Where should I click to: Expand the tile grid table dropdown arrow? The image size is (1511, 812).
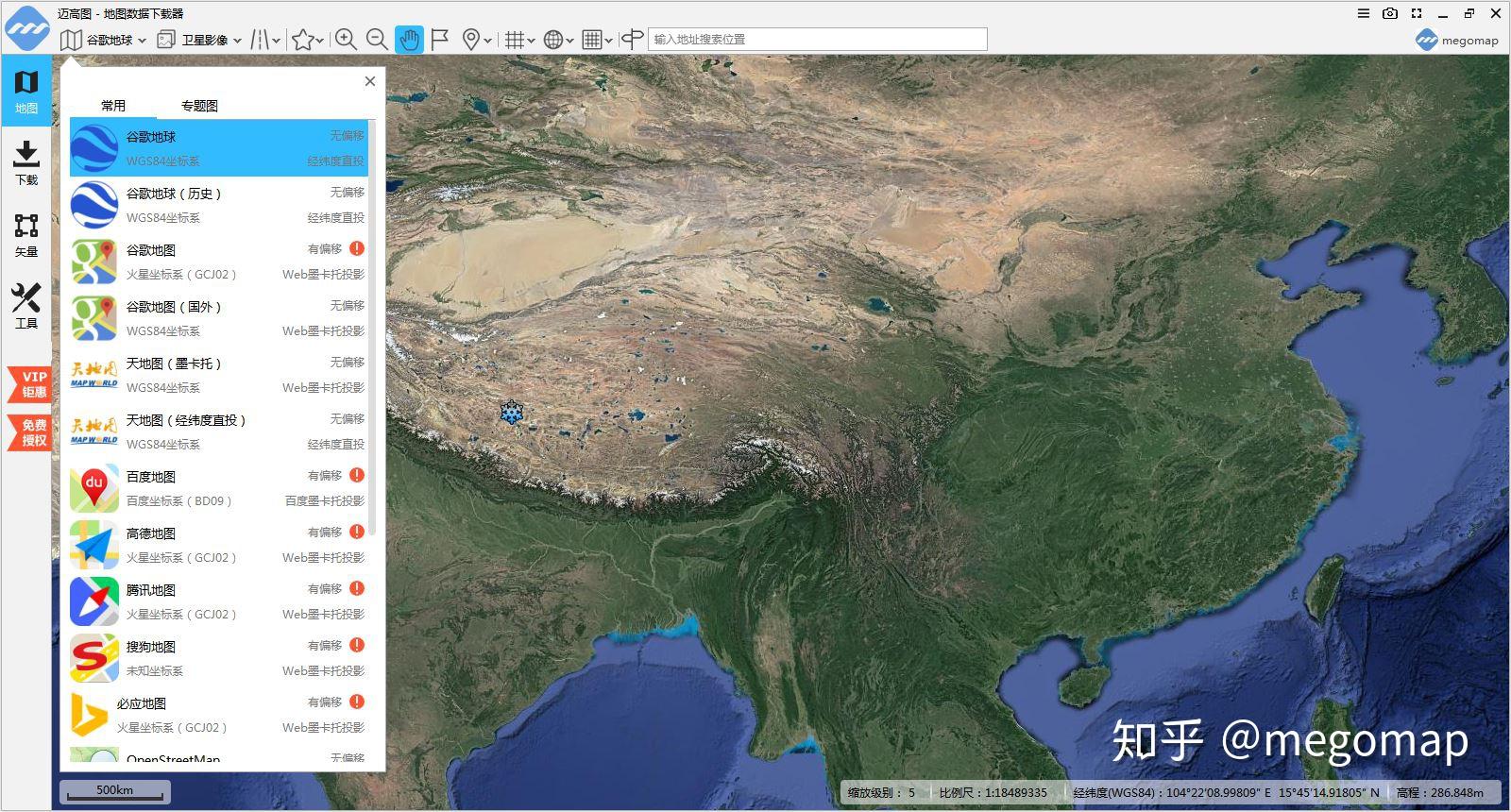(x=609, y=41)
